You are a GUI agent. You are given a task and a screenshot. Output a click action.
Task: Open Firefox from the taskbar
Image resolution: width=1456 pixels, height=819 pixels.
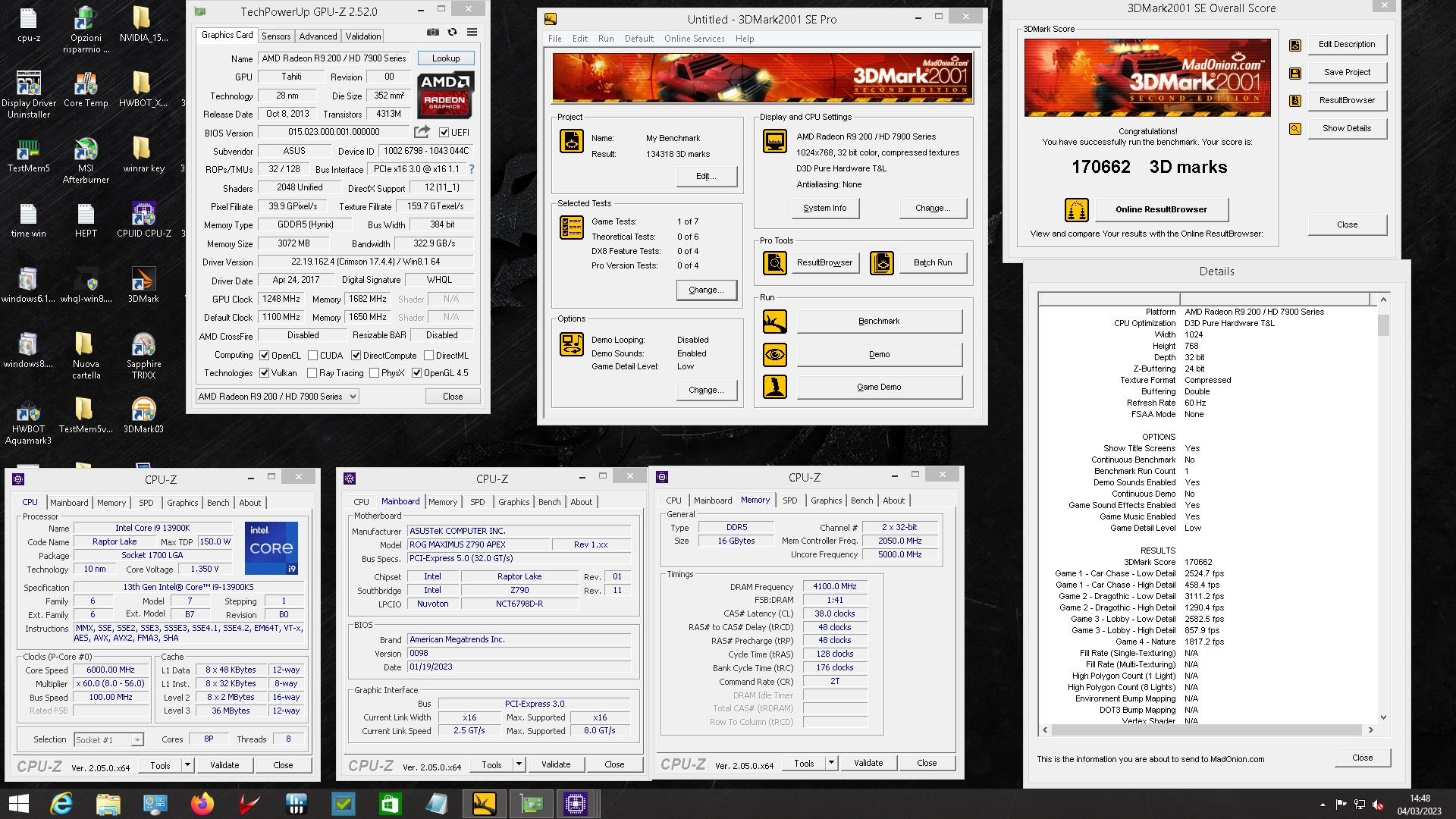click(x=202, y=803)
